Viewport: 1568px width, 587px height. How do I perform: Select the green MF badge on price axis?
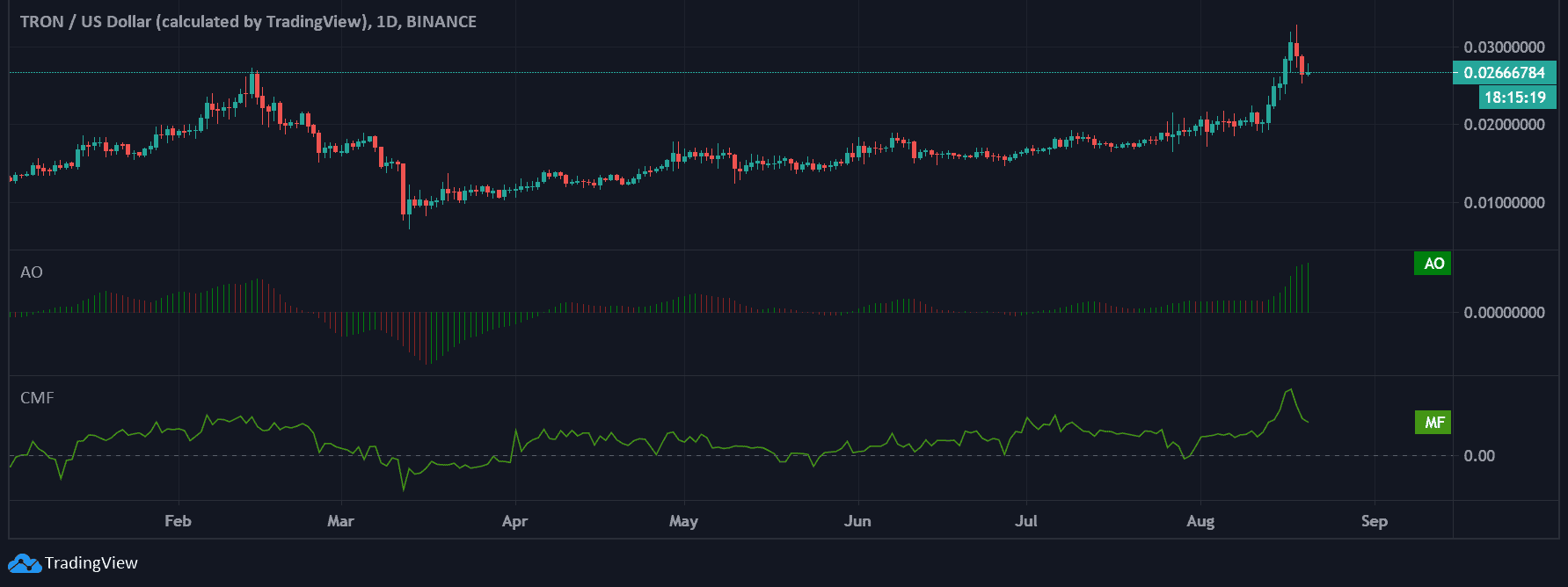point(1433,423)
